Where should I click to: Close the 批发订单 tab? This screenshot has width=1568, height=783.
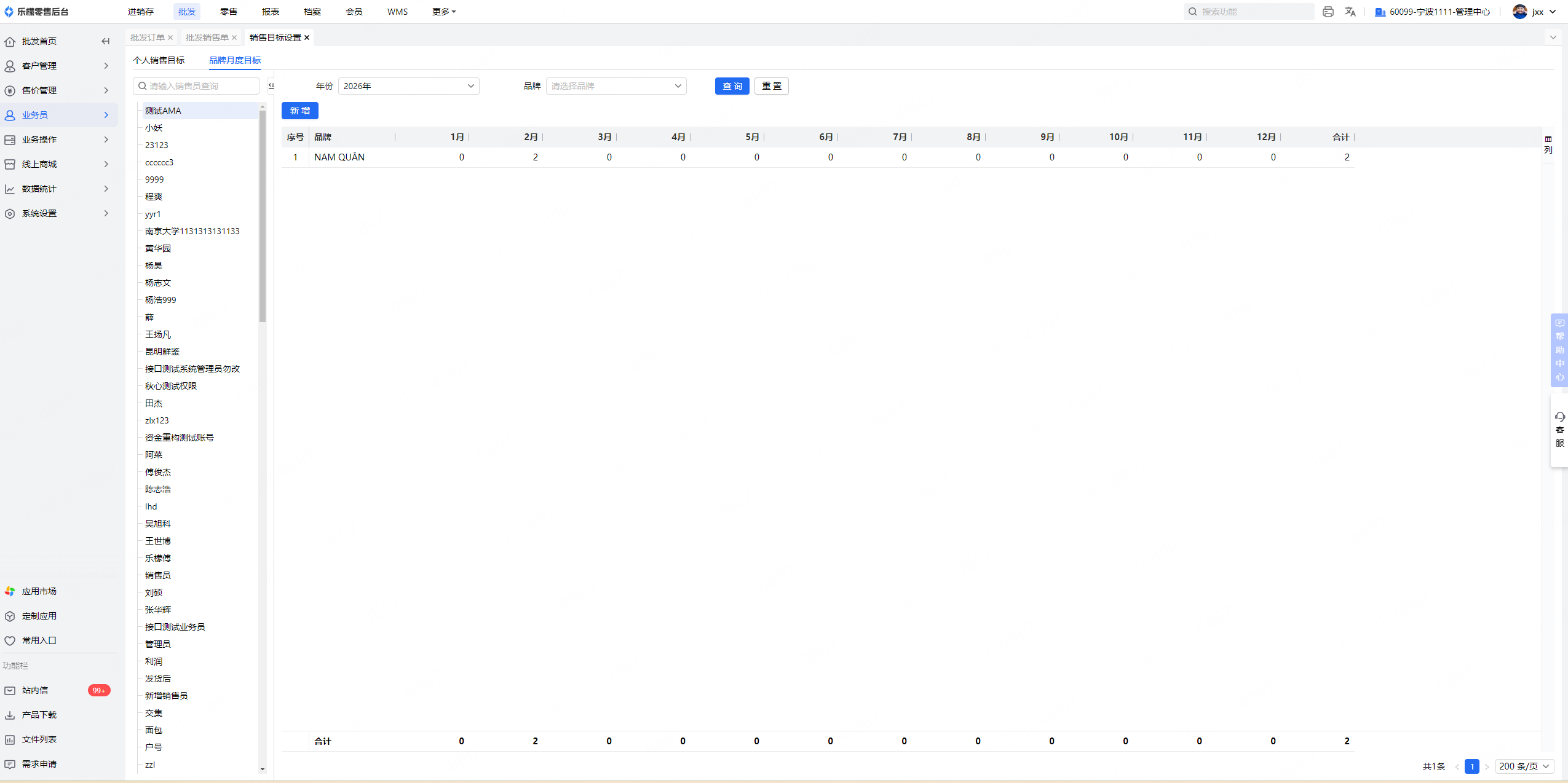[170, 37]
